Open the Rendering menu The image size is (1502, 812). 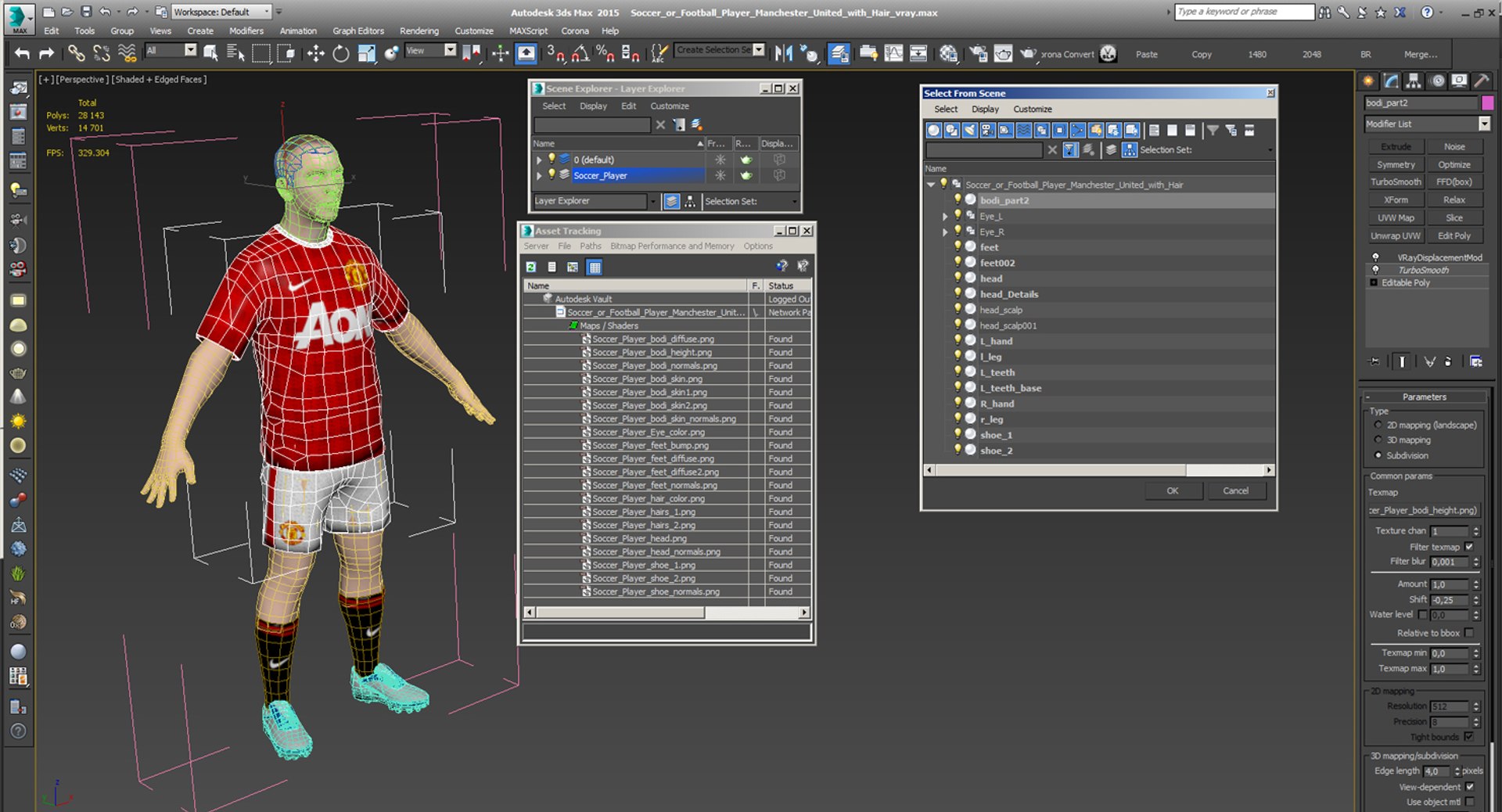pos(419,31)
